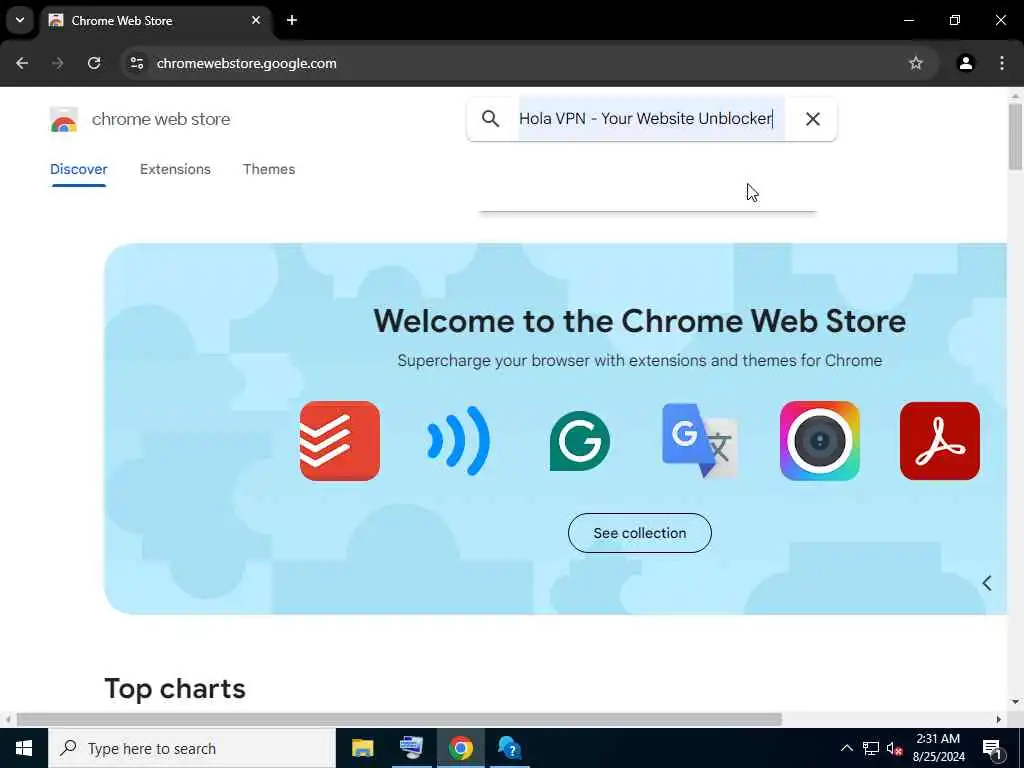Screen dimensions: 1024x768
Task: Click the Welcome to the Chrome Web Store heading
Action: tap(639, 321)
